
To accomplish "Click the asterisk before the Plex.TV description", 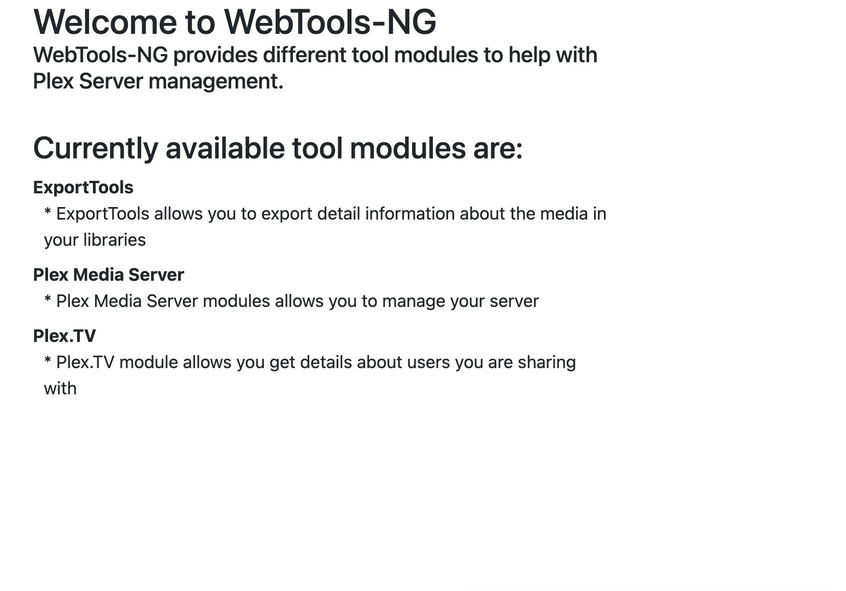I will 48,363.
